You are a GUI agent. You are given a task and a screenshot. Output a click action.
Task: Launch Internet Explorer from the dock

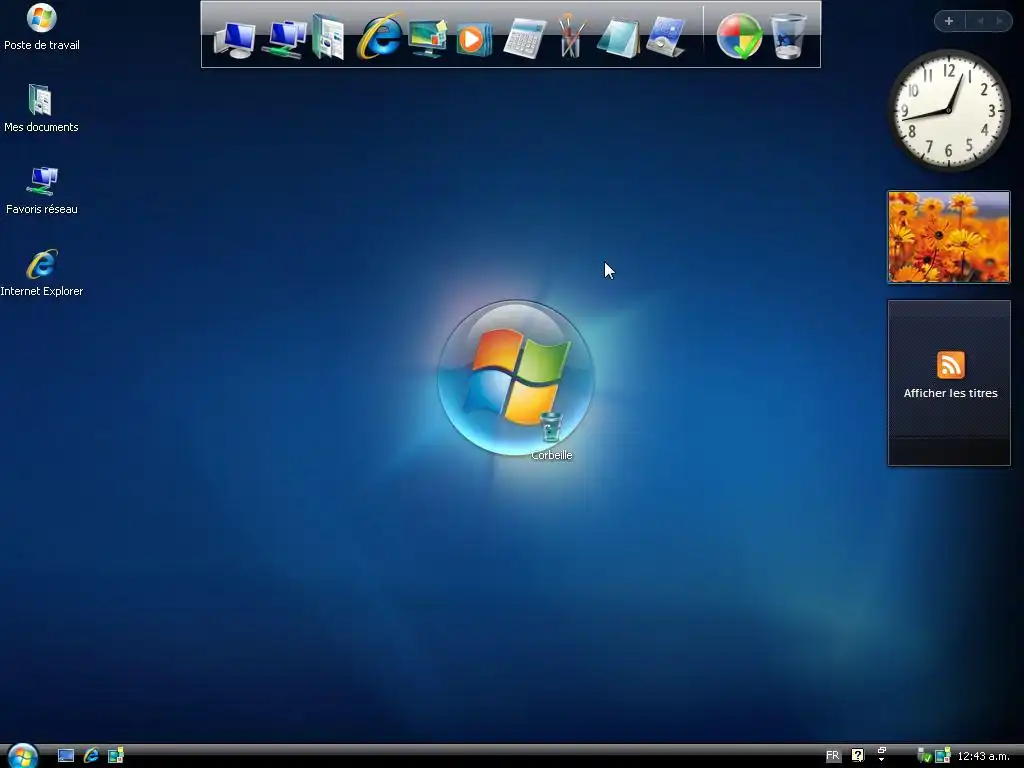point(379,36)
